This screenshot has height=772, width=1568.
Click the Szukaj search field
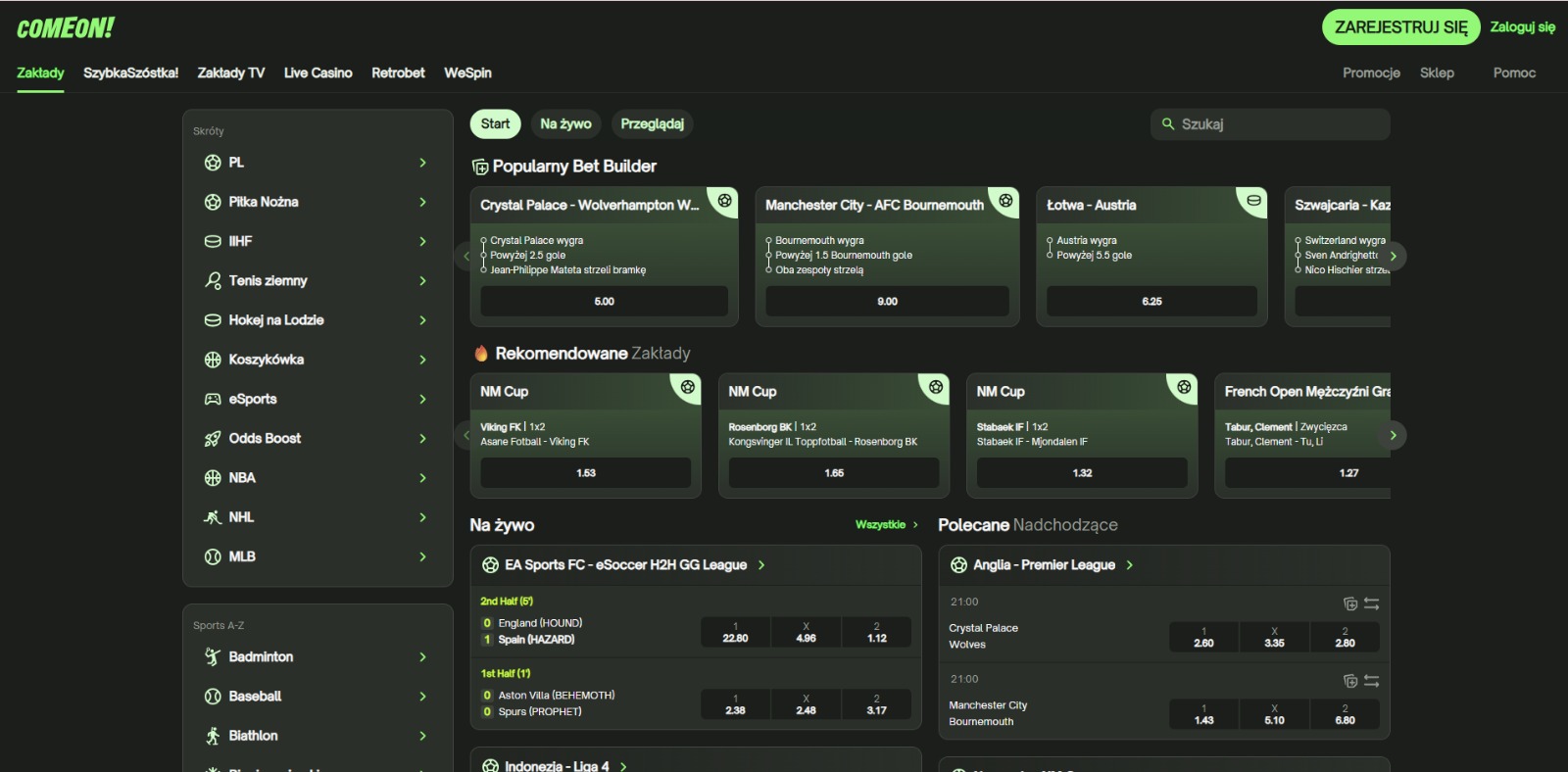1270,124
